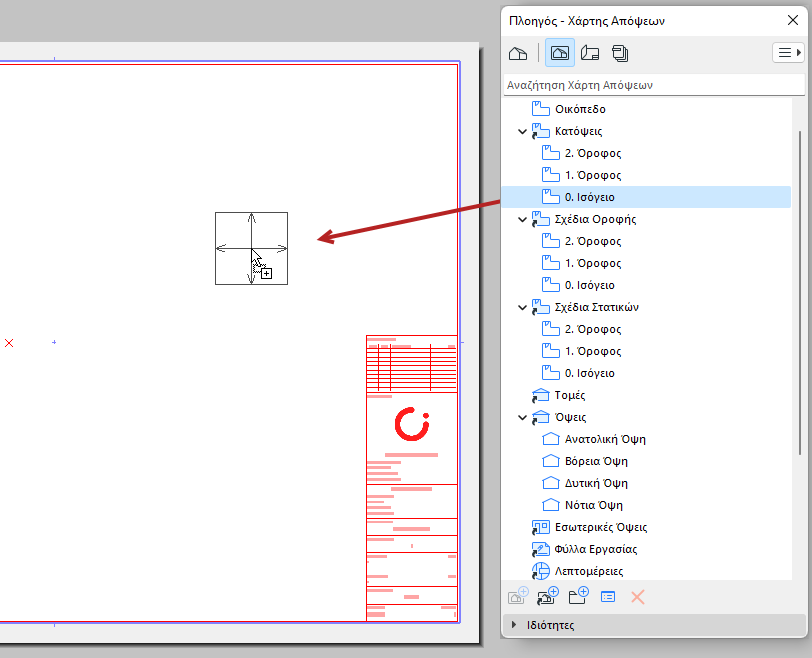The height and width of the screenshot is (658, 812).
Task: Delete selected view with red X
Action: point(637,597)
